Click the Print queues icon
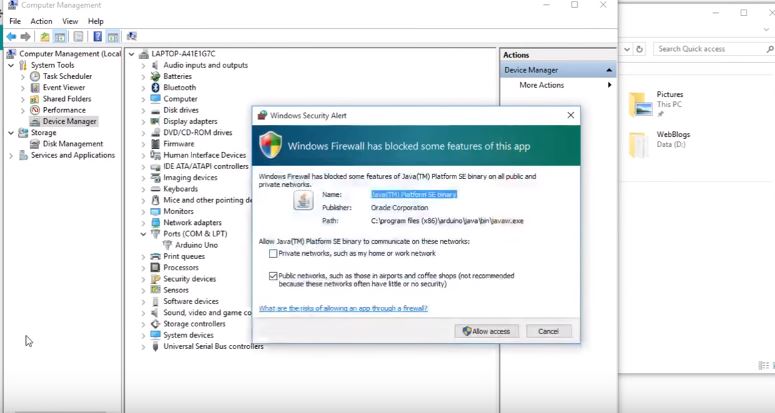 155,256
